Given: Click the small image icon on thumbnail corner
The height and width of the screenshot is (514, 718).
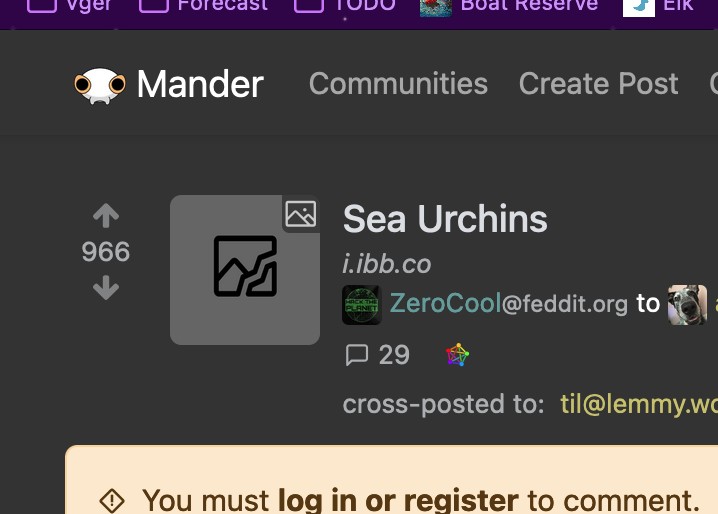Looking at the screenshot, I should pos(301,214).
